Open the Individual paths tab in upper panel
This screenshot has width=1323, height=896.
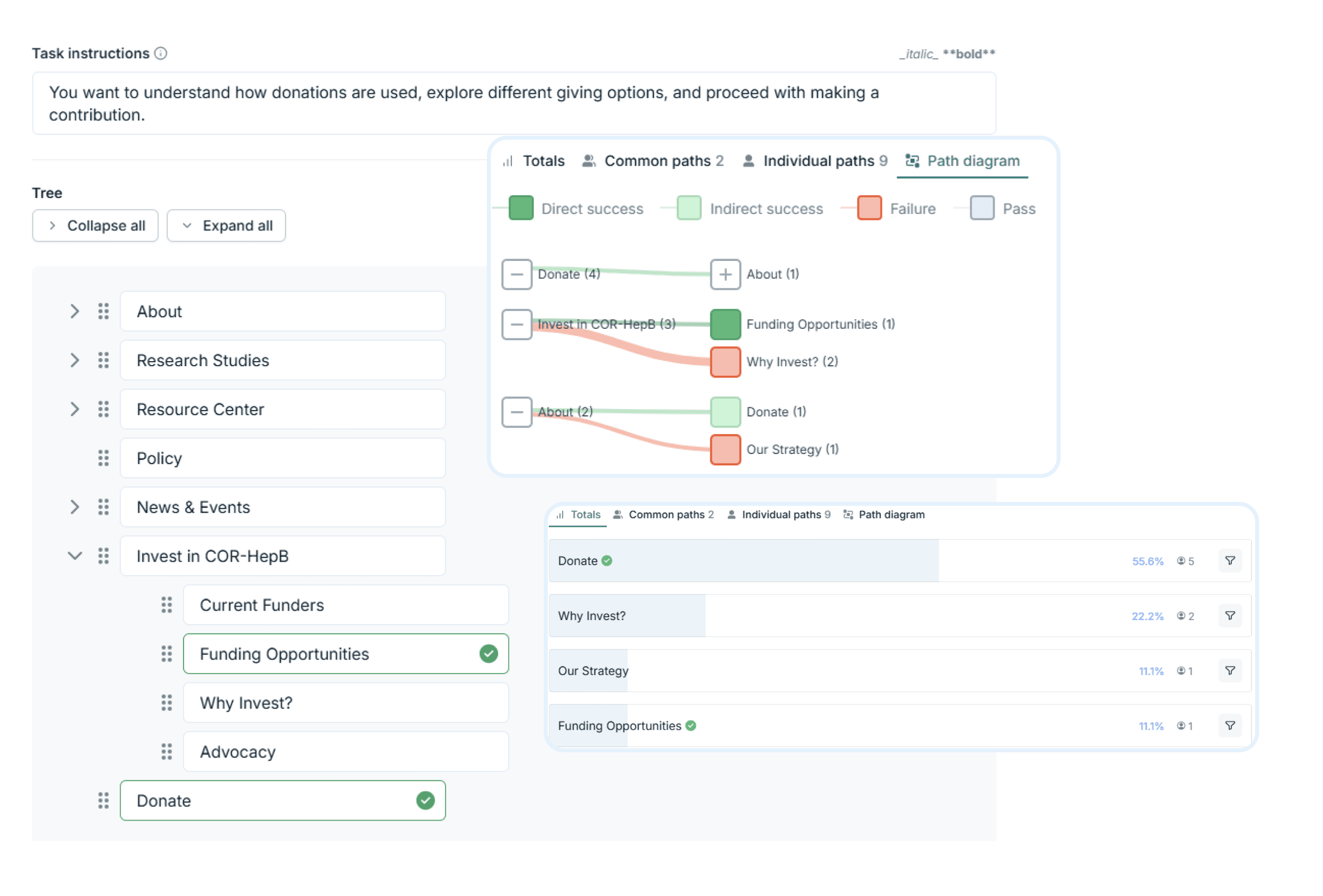[x=815, y=161]
